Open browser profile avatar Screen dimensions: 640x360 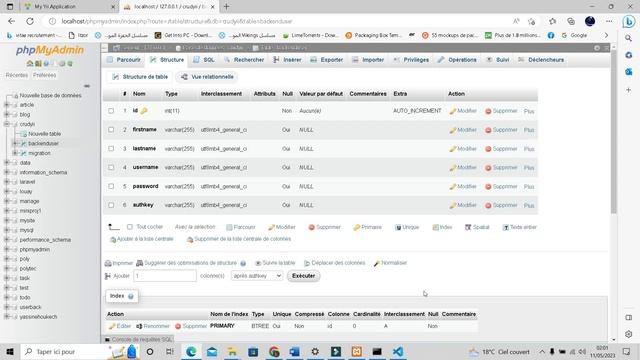[x=590, y=21]
